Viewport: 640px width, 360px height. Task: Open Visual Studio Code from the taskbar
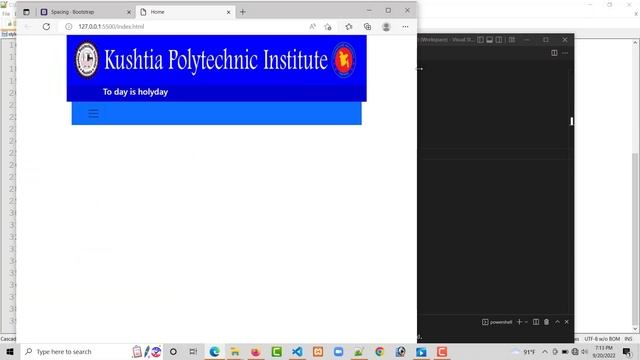pos(297,351)
